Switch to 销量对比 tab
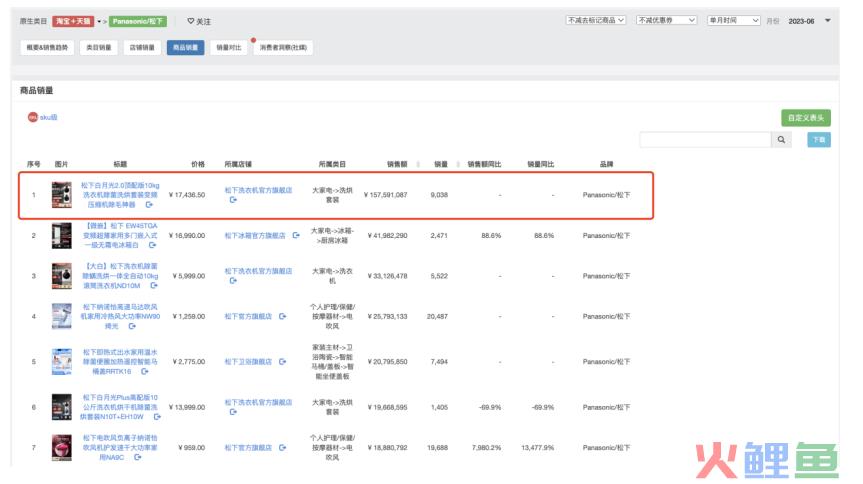This screenshot has height=484, width=863. pos(229,48)
